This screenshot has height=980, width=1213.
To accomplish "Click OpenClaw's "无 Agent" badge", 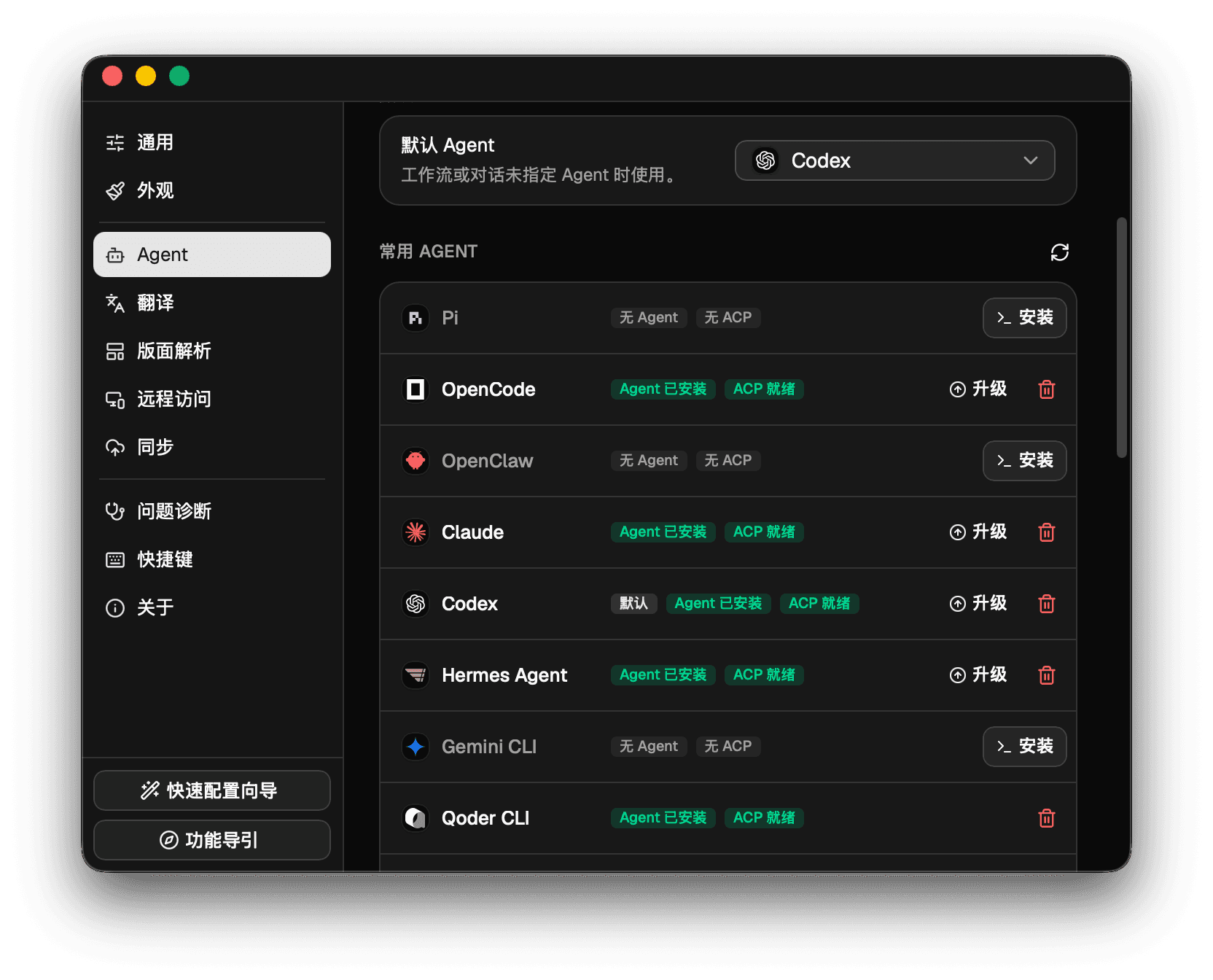I will click(649, 461).
